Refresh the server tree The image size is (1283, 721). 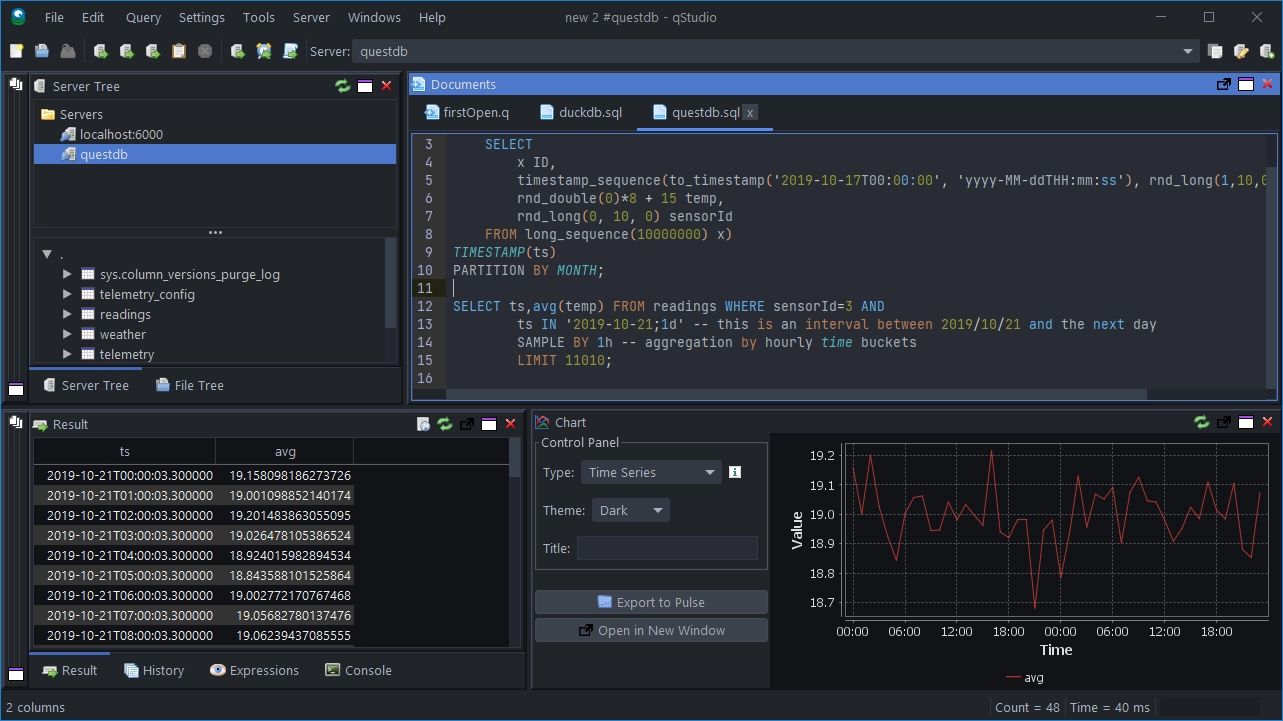pos(342,86)
